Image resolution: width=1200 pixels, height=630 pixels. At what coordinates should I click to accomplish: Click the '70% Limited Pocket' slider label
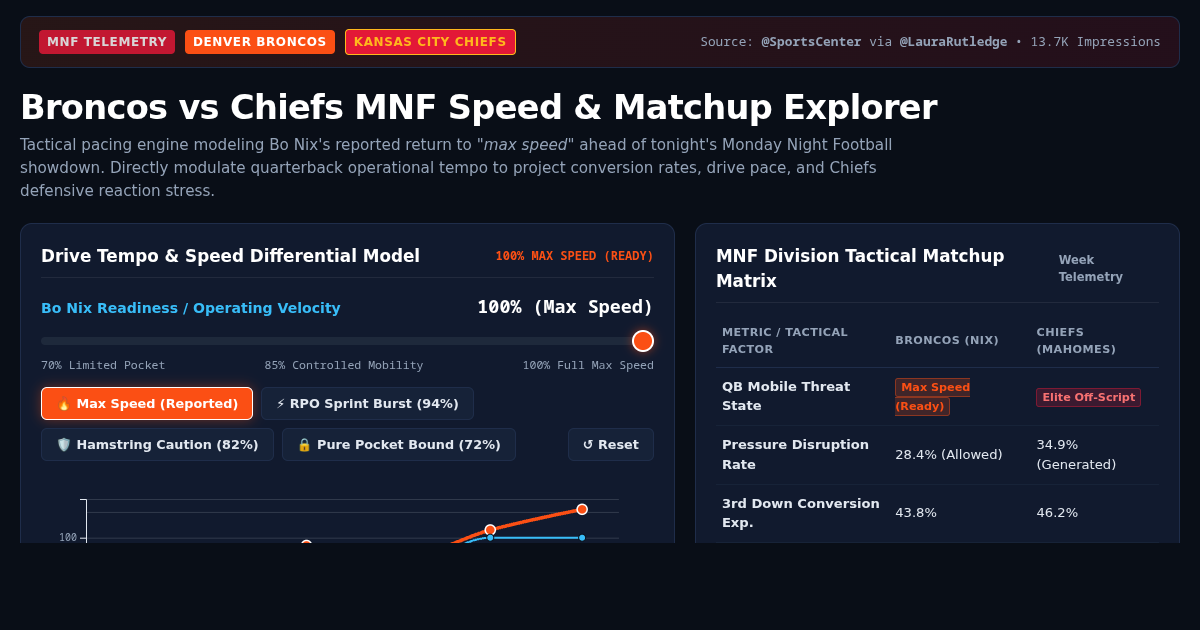tap(103, 365)
